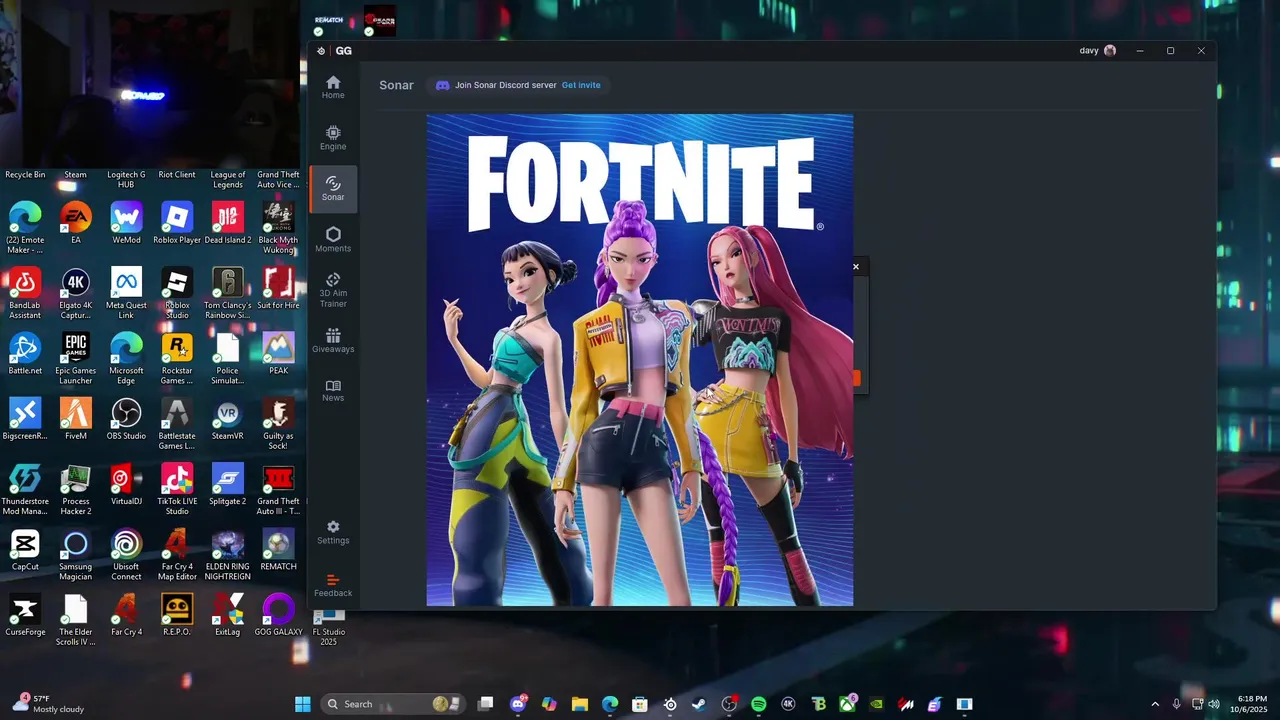
Task: Open Spotify from the taskbar
Action: [759, 704]
